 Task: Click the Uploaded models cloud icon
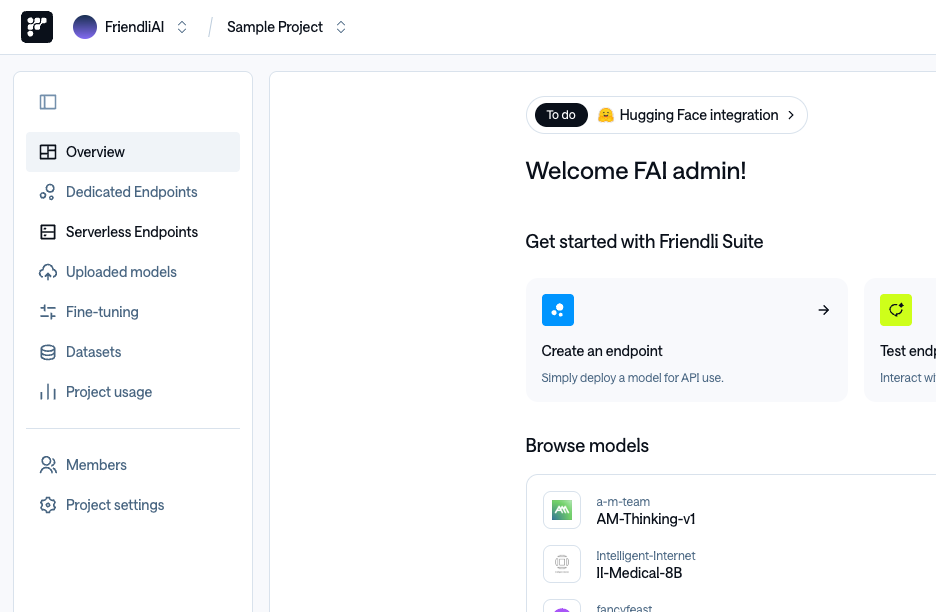[x=48, y=272]
